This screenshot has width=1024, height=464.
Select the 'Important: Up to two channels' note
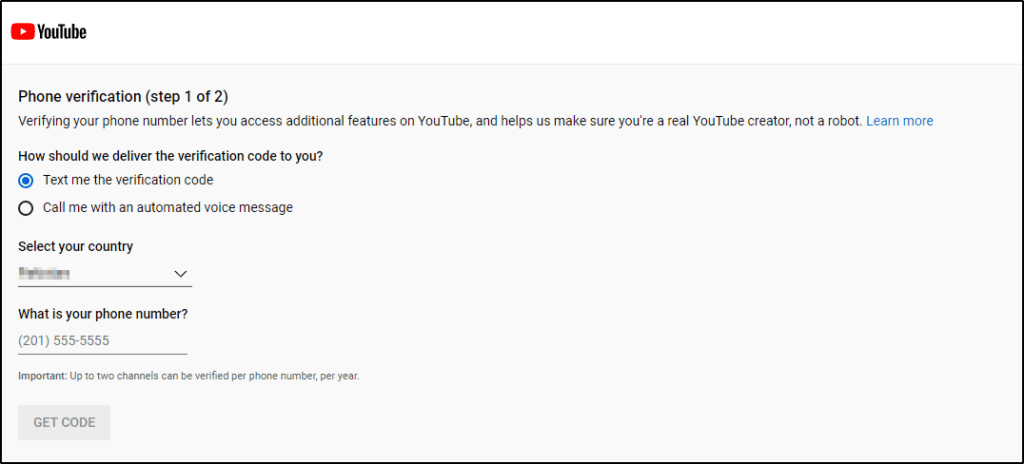(x=189, y=376)
